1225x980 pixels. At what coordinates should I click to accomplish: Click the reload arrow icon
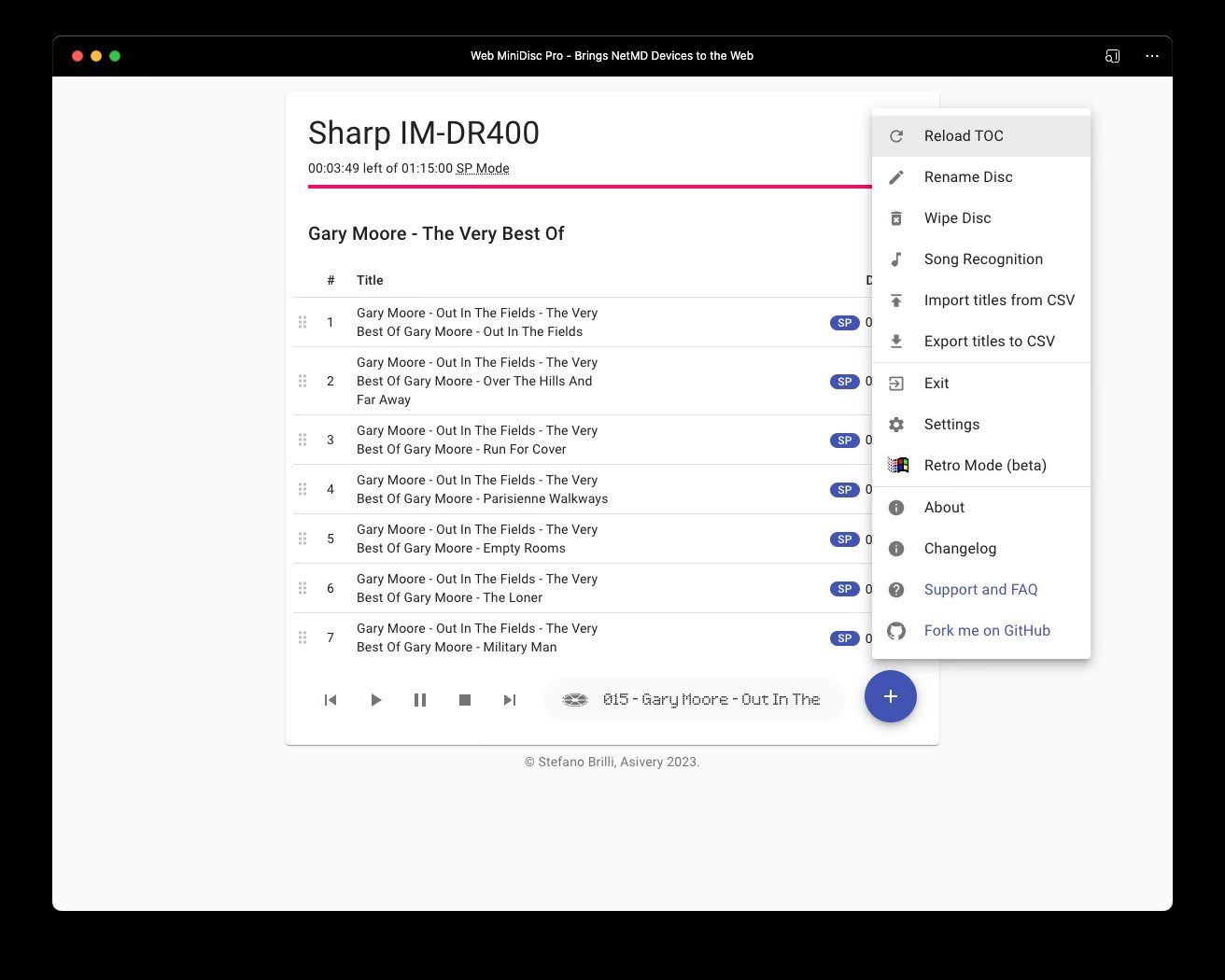pyautogui.click(x=896, y=136)
